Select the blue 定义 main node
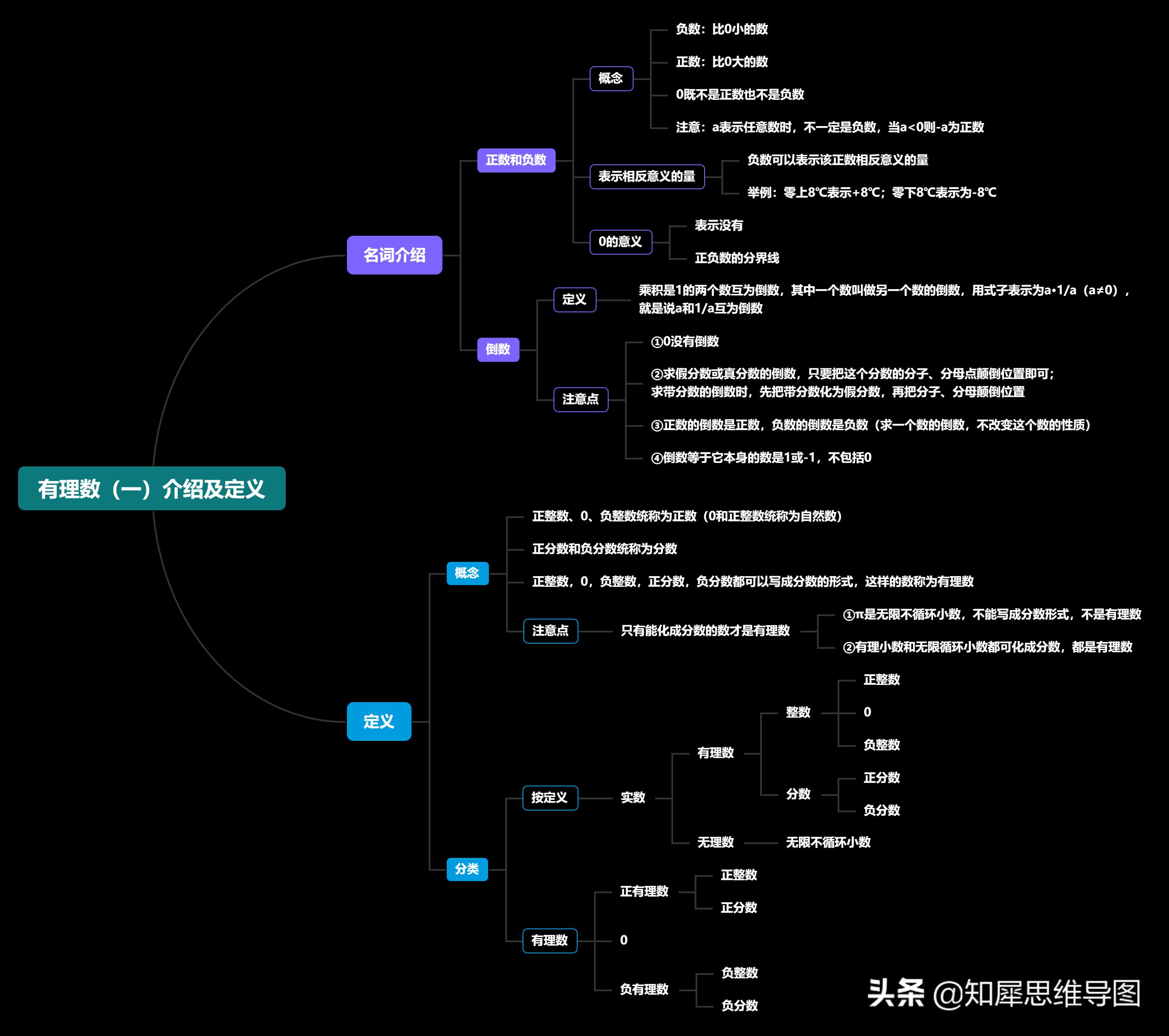 coord(379,721)
